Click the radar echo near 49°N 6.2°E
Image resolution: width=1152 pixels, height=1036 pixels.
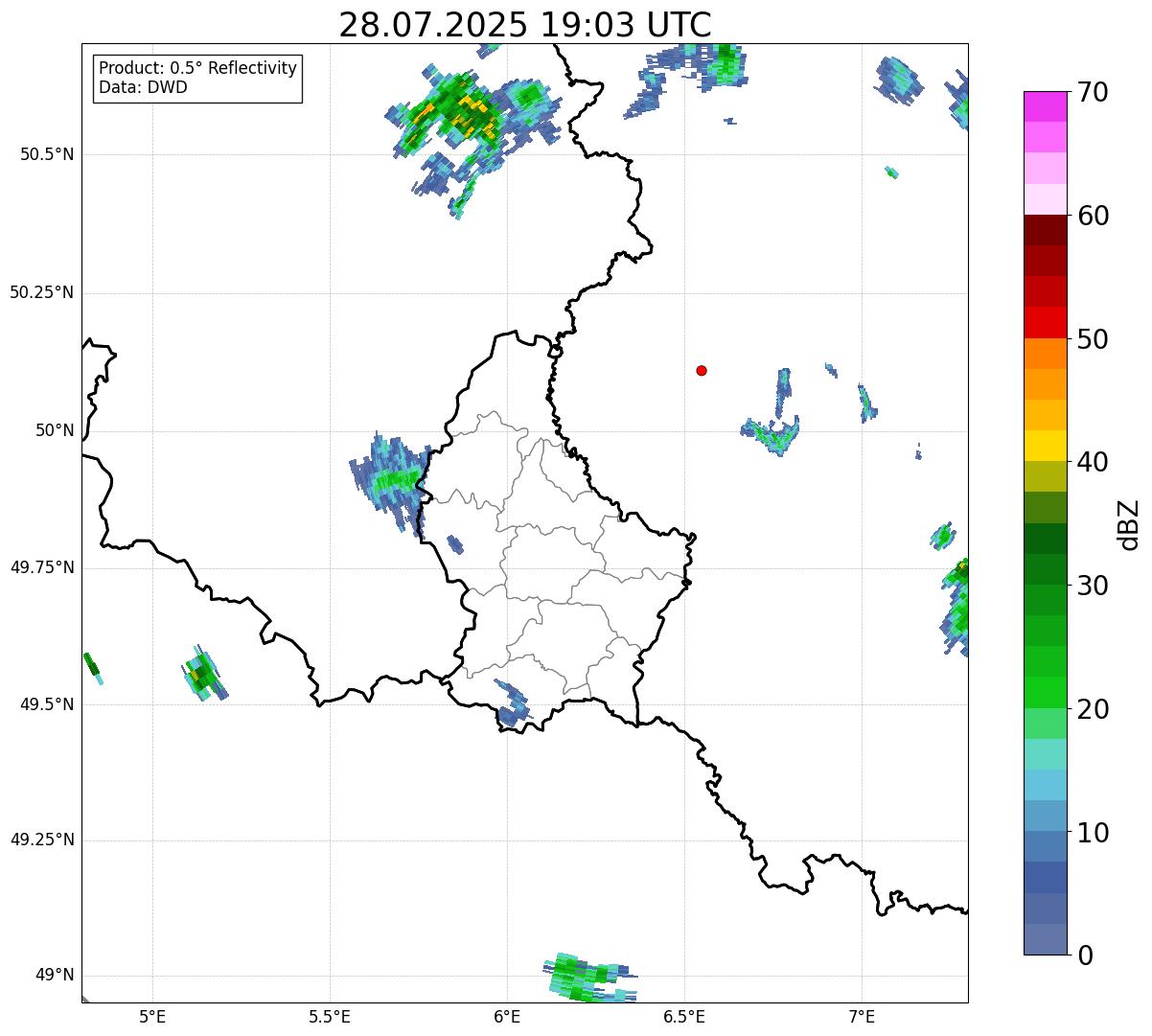coord(589,978)
